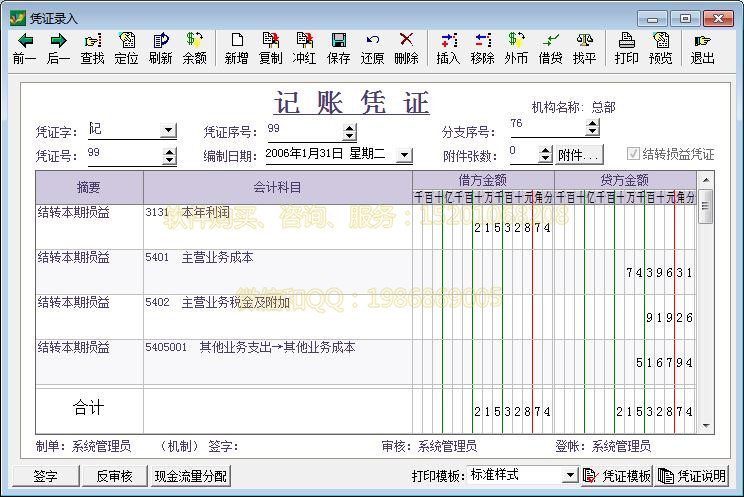Click the 反审核 button

pyautogui.click(x=114, y=476)
